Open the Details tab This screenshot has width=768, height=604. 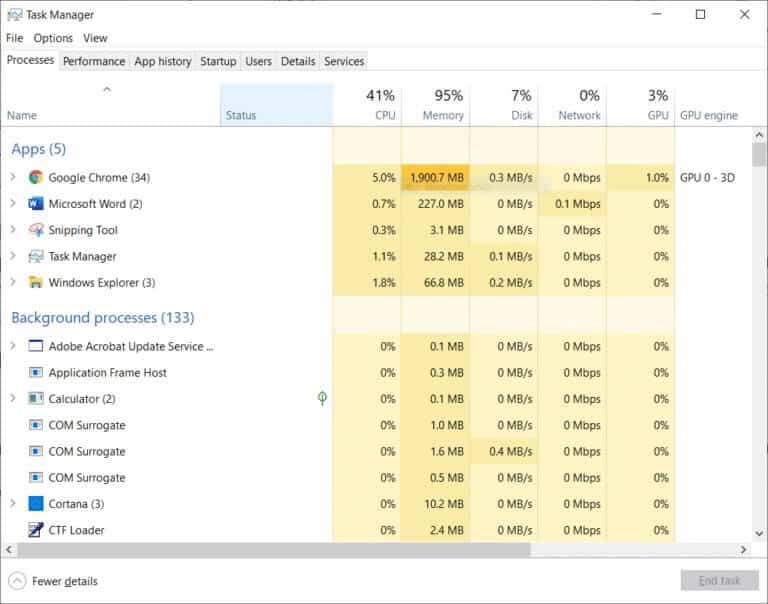tap(298, 61)
